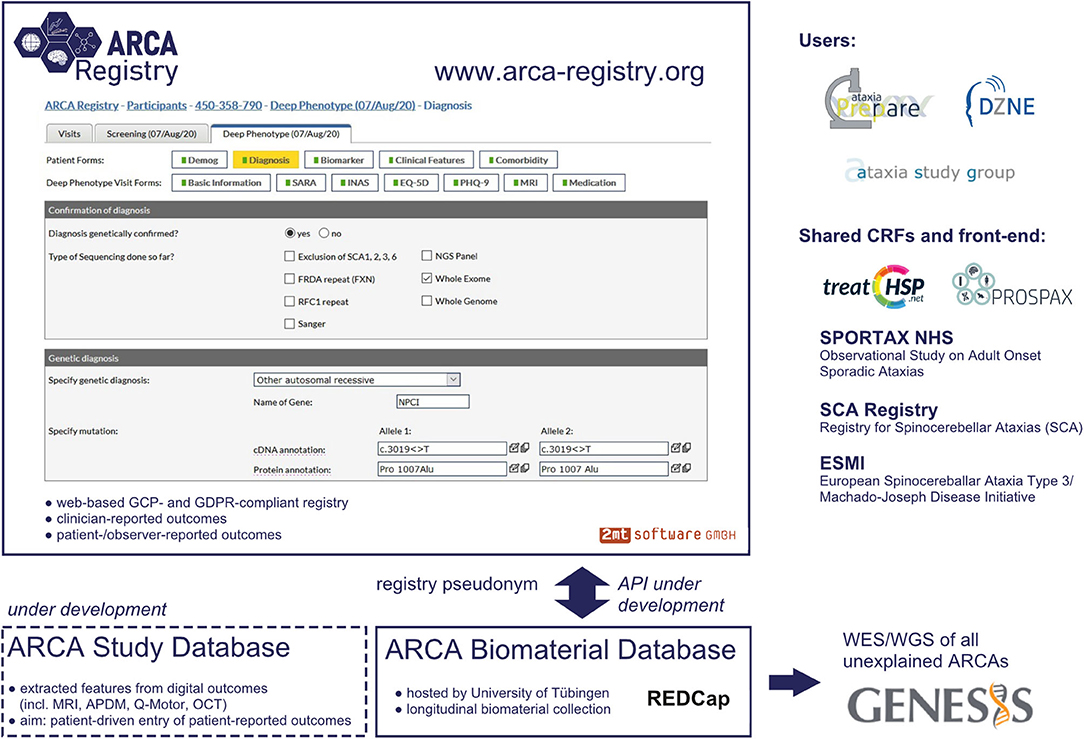Open the EQ-5D visit form
Image resolution: width=1084 pixels, height=739 pixels.
point(411,183)
